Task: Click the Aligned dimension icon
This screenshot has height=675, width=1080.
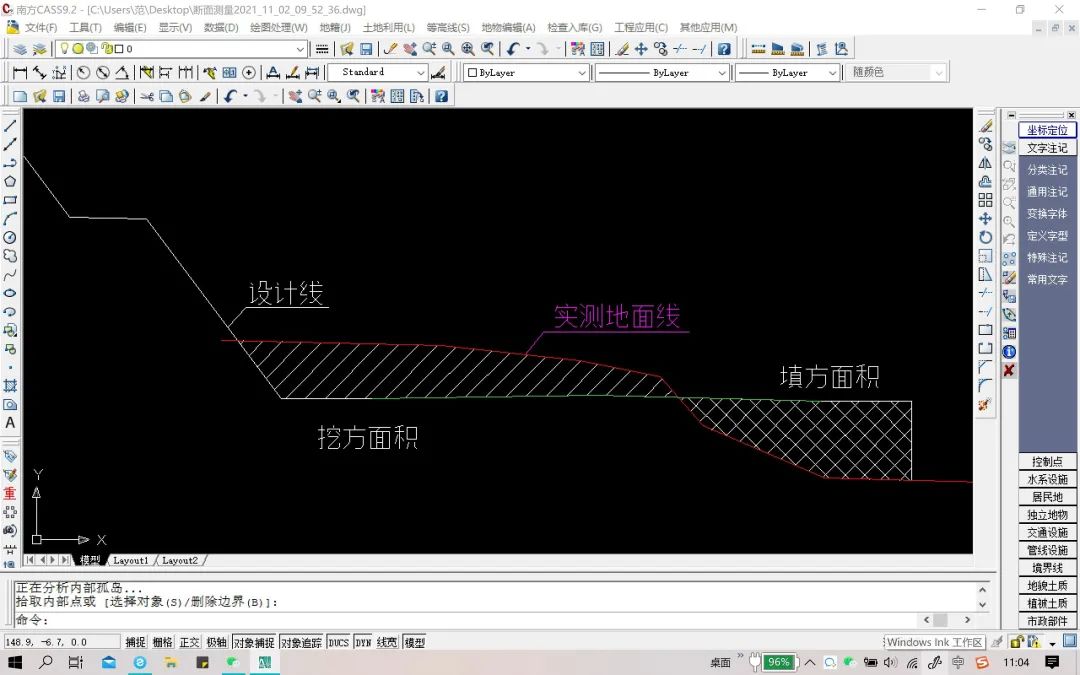Action: [x=39, y=72]
